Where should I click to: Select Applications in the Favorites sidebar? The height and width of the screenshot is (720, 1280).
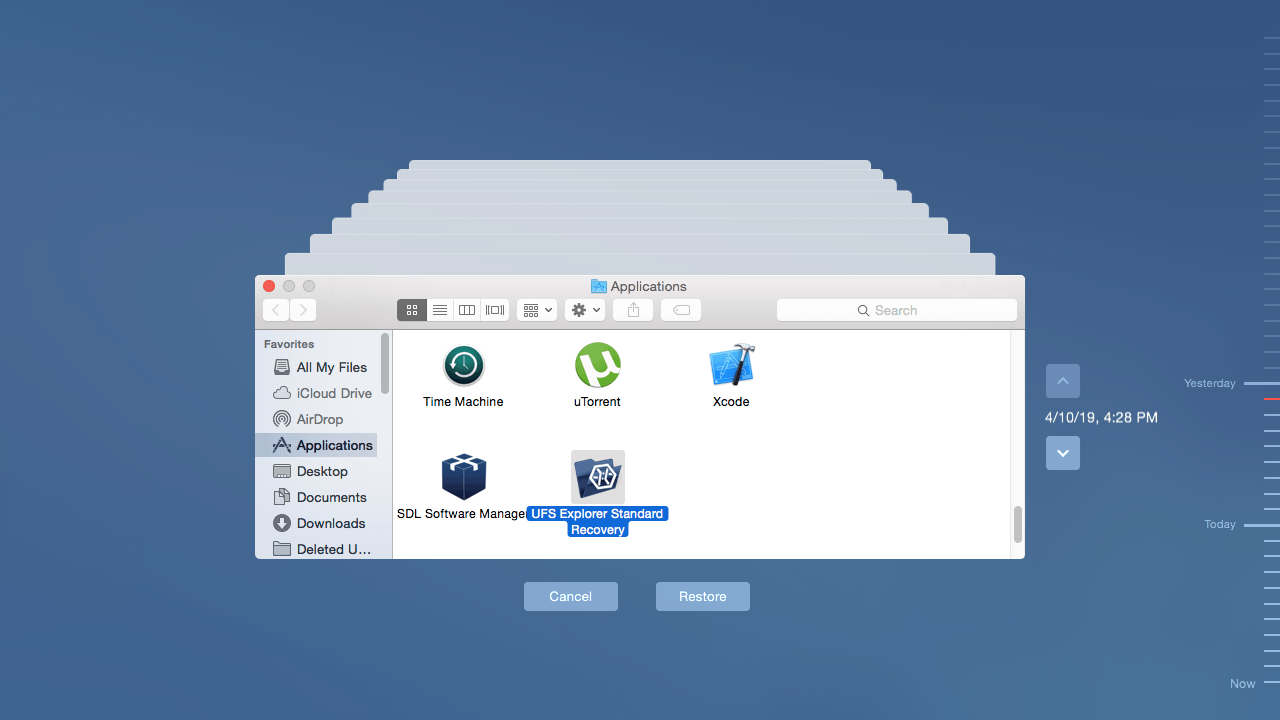[x=332, y=445]
